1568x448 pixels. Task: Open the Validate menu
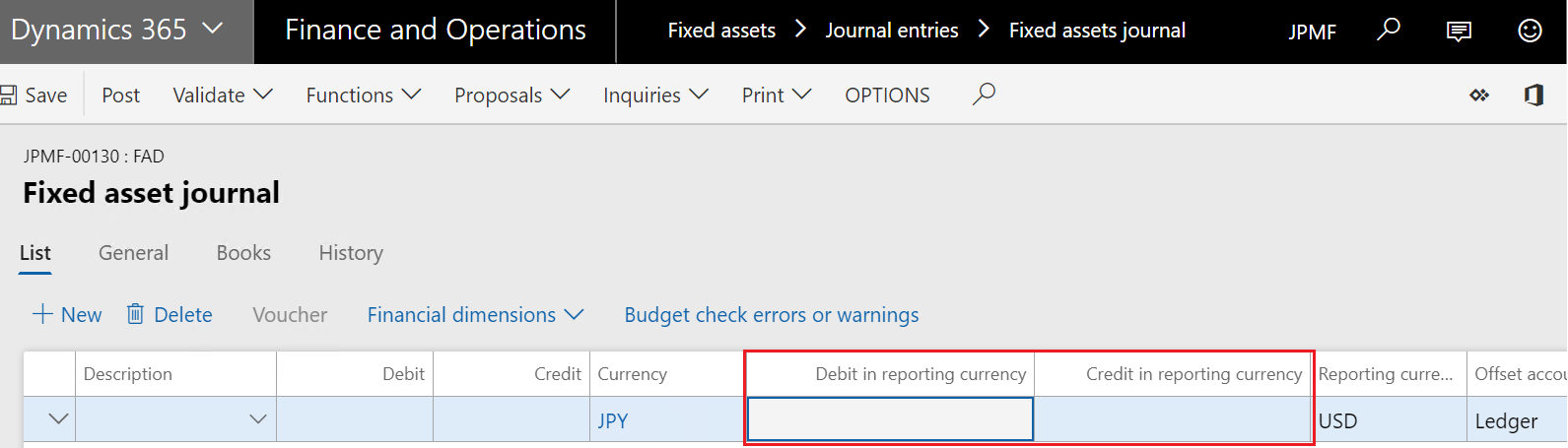pyautogui.click(x=223, y=96)
